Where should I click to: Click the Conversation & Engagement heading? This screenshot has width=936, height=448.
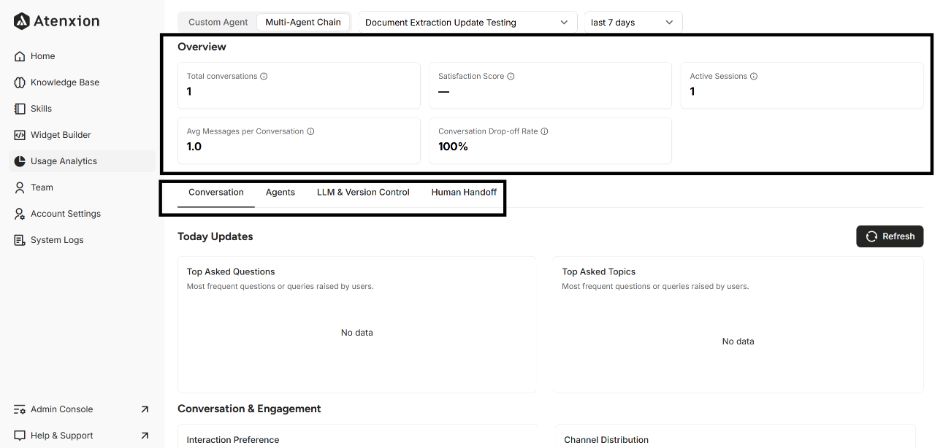(249, 409)
